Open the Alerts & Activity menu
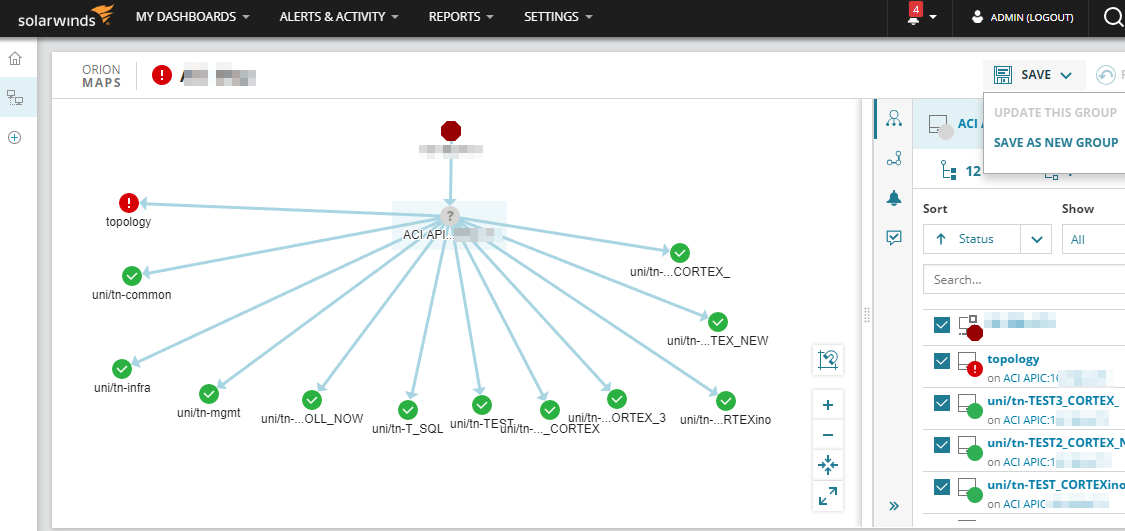This screenshot has width=1125, height=531. (339, 17)
